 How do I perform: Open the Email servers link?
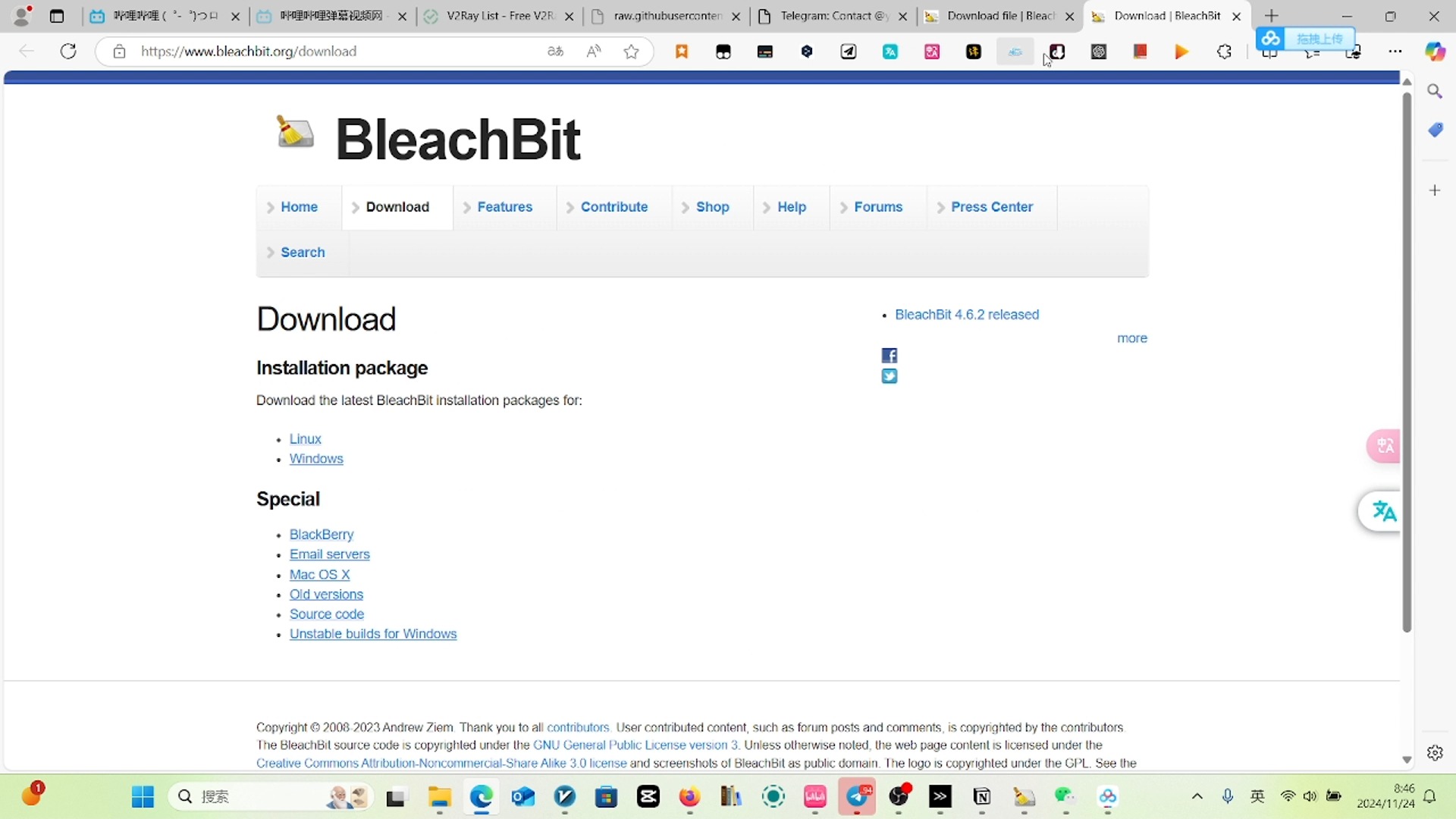(329, 554)
